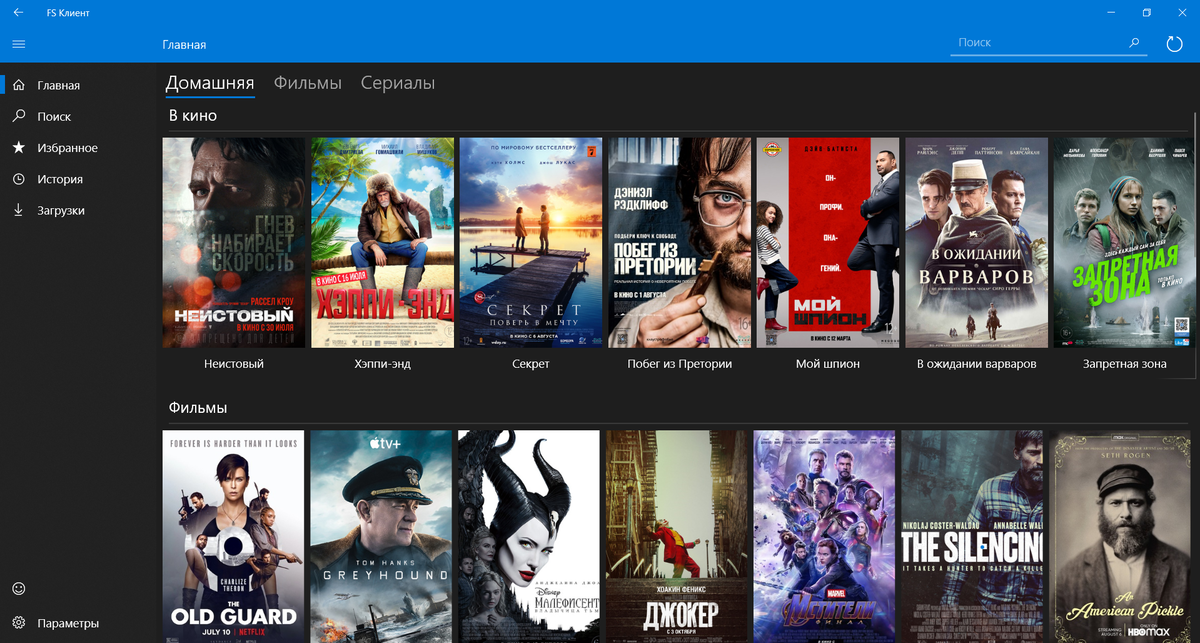The image size is (1200, 643).
Task: Click the Запретная зона title text
Action: coord(1125,364)
